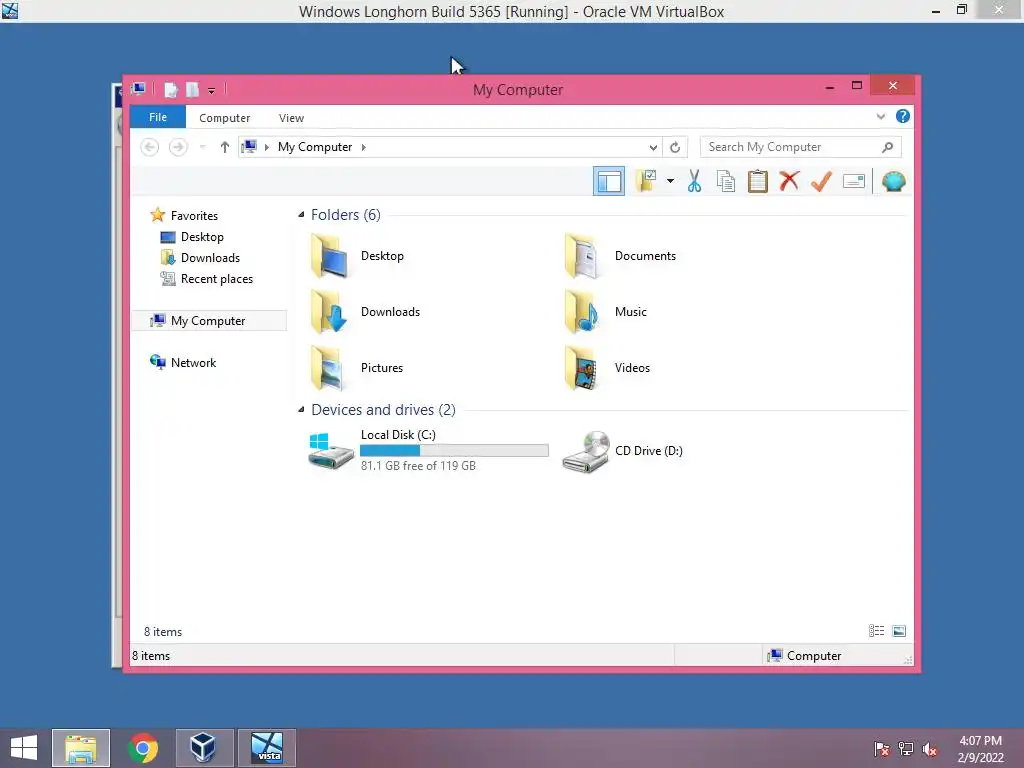Click the red X Delete icon

[x=789, y=181]
